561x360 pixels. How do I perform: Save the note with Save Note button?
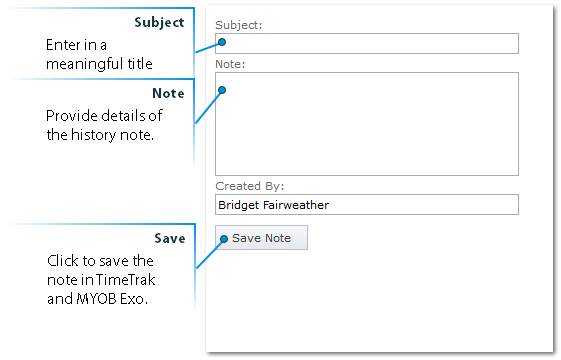261,238
